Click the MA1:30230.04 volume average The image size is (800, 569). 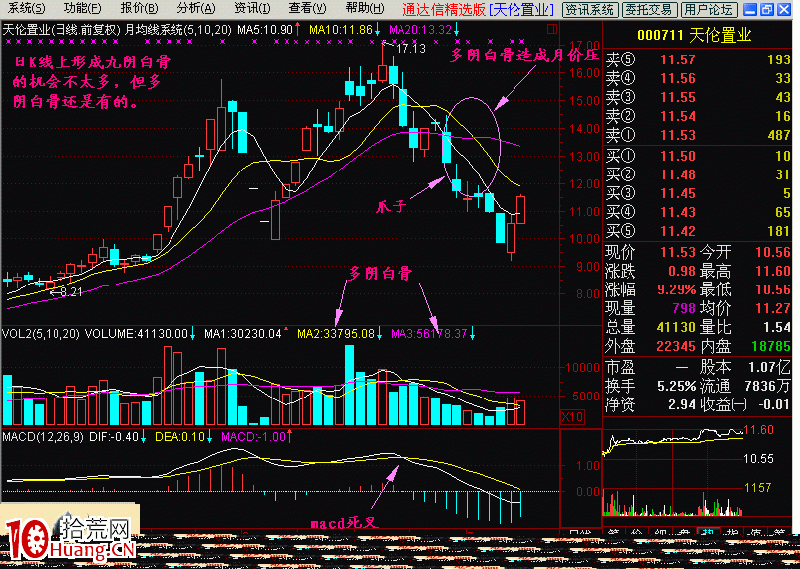click(243, 334)
